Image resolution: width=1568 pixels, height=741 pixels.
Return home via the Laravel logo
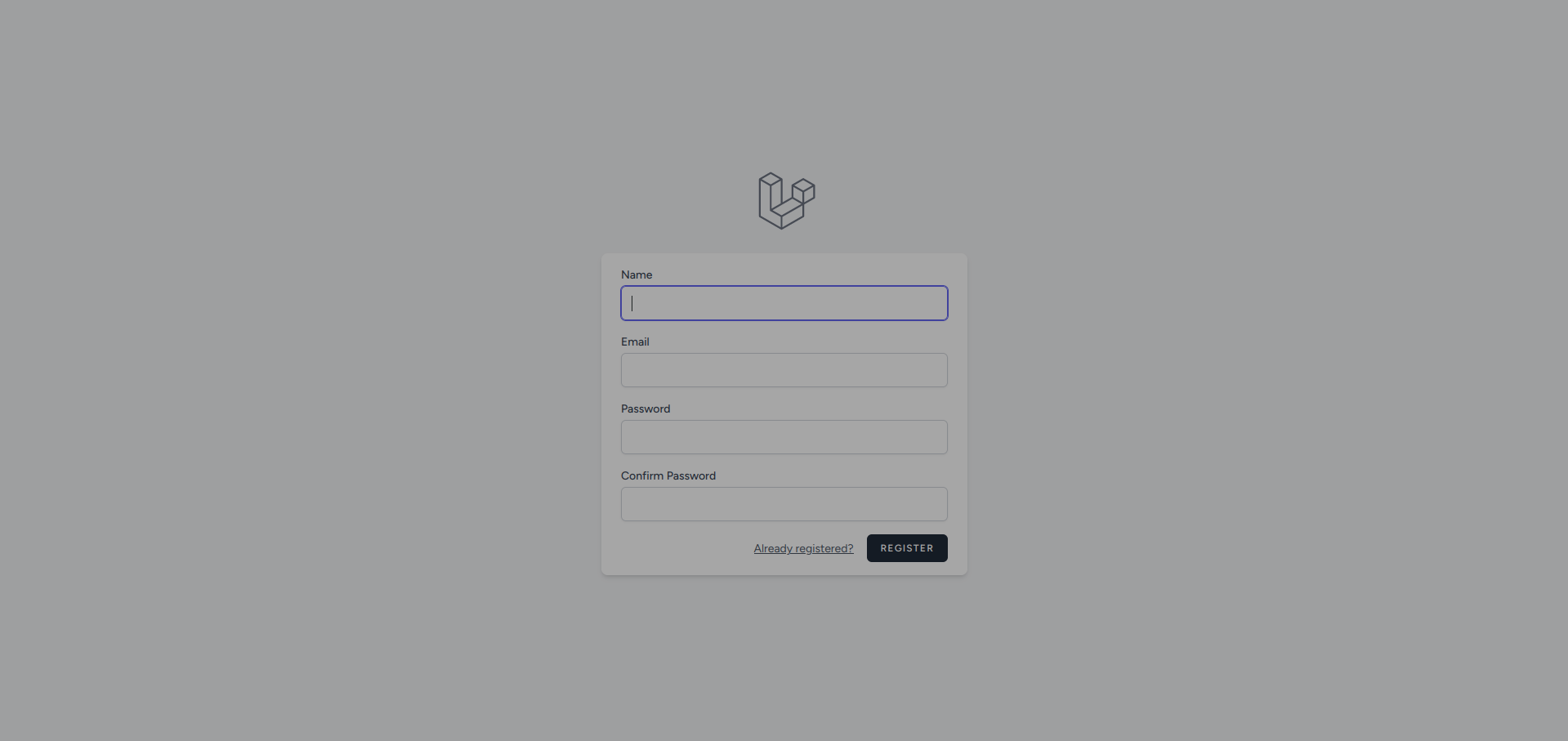[786, 201]
